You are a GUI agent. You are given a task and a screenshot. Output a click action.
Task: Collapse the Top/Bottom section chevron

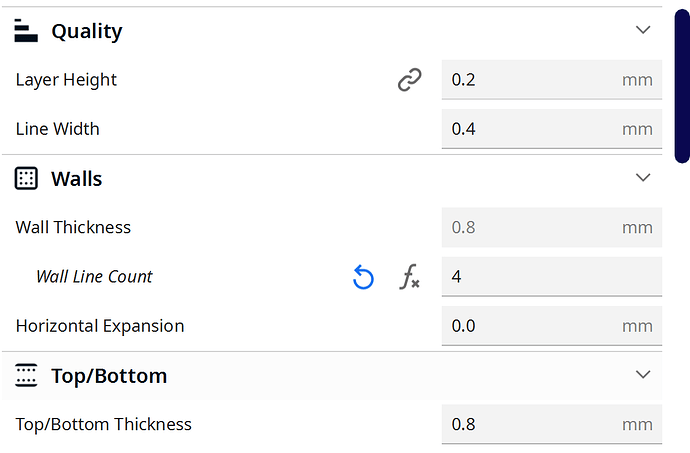(643, 375)
